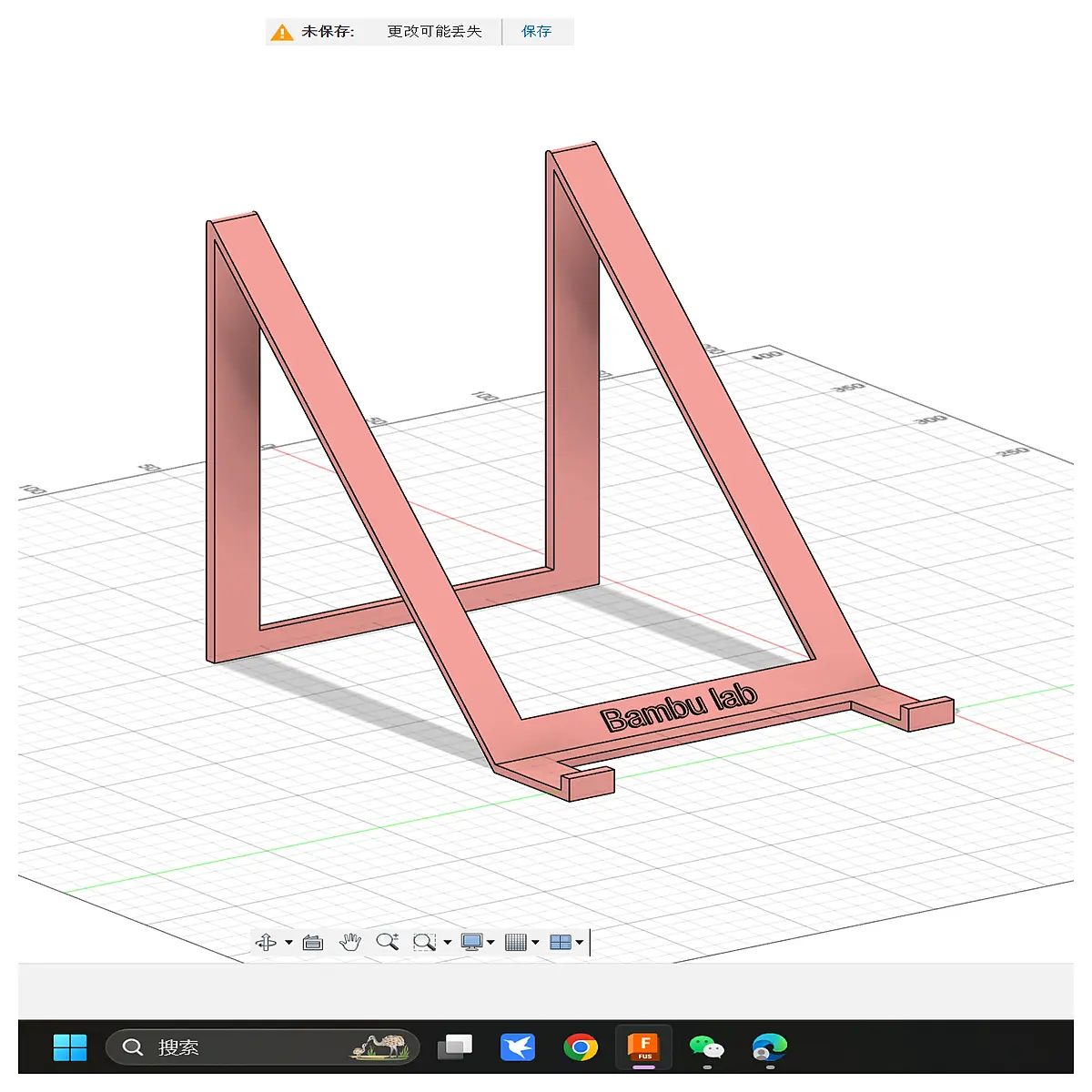
Task: Click the Look At tool icon
Action: [313, 943]
